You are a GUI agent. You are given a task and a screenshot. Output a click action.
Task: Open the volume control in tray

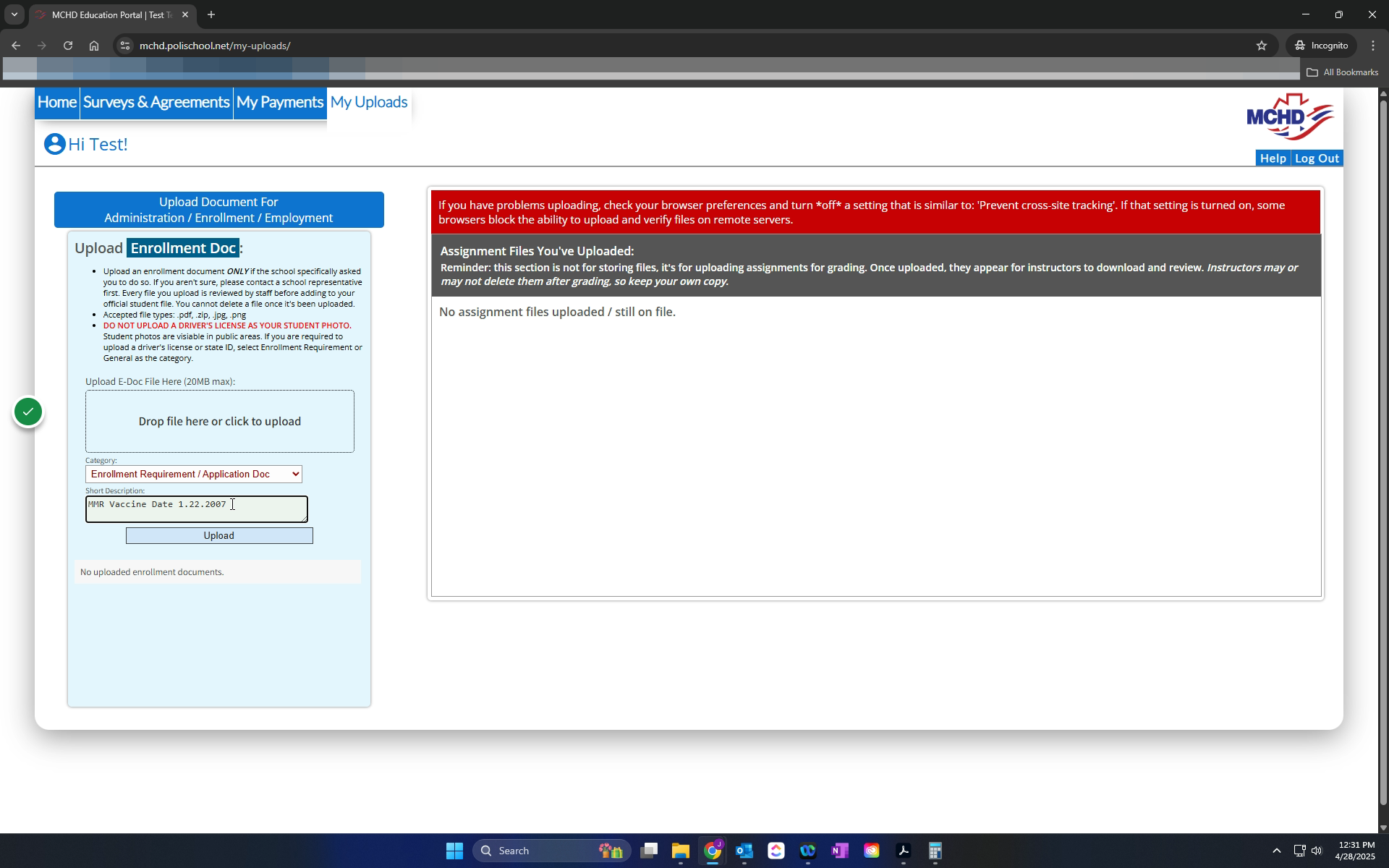pyautogui.click(x=1316, y=851)
